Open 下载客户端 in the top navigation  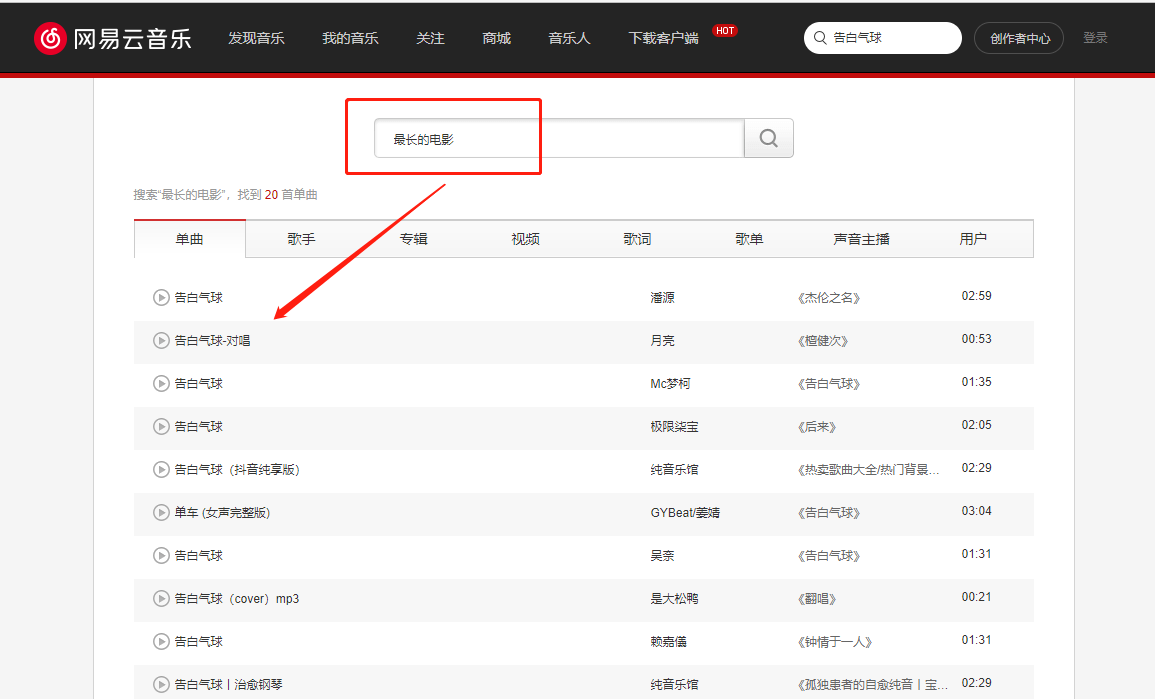pos(663,38)
